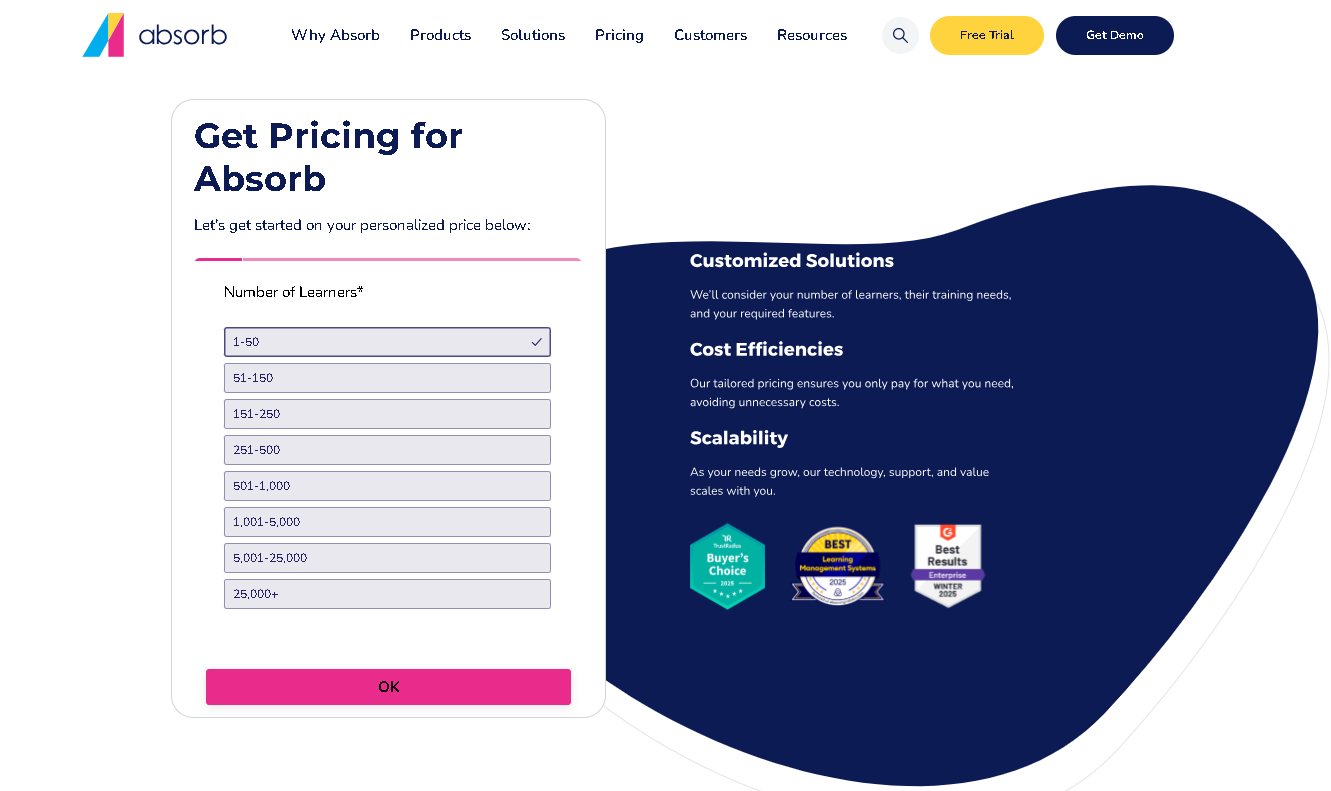Select the 251-500 learners option
Viewport: 1331px width, 791px height.
pos(387,450)
